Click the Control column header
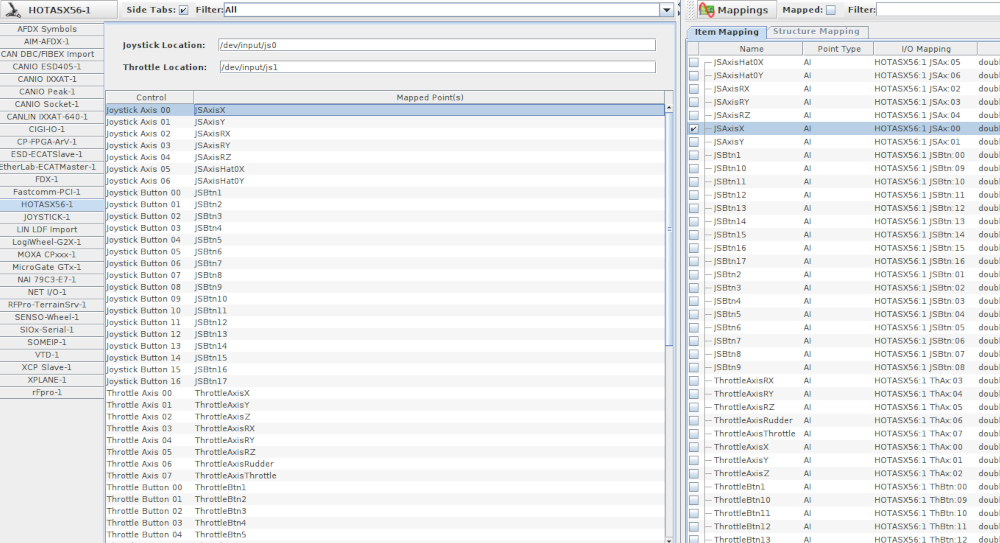 coord(151,98)
